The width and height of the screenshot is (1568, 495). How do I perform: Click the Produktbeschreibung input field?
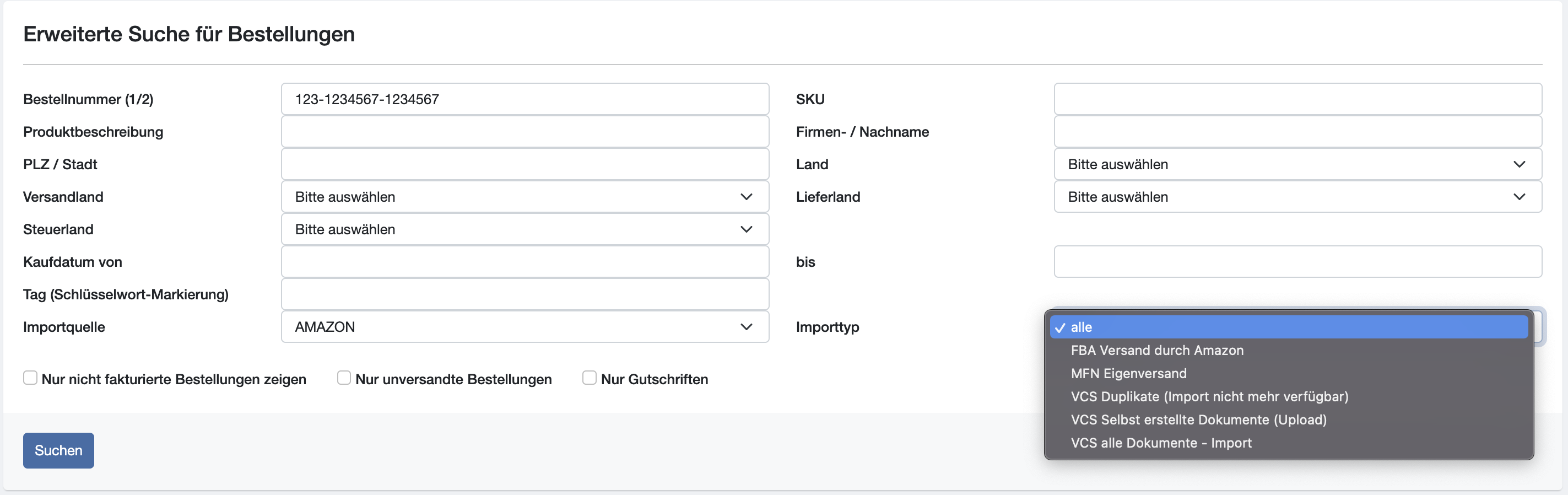(524, 132)
